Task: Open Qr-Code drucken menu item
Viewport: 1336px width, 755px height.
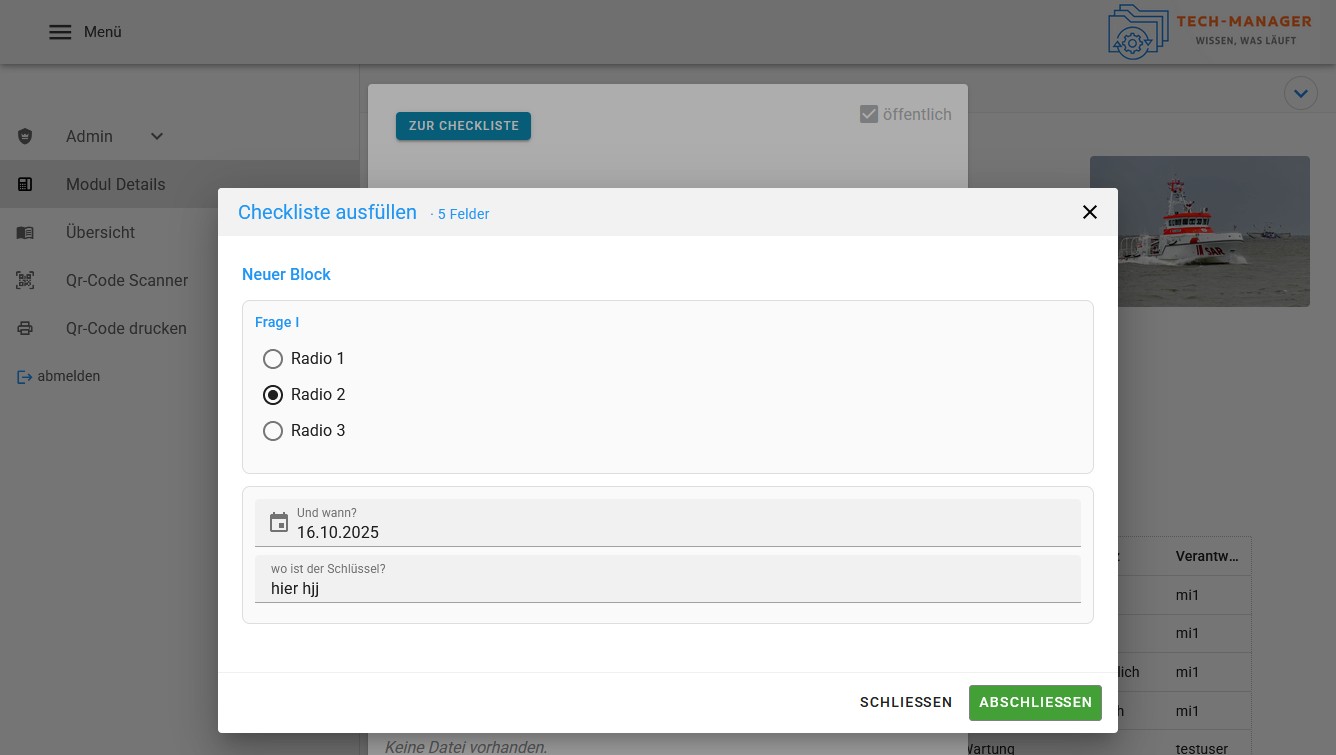Action: pyautogui.click(x=126, y=328)
